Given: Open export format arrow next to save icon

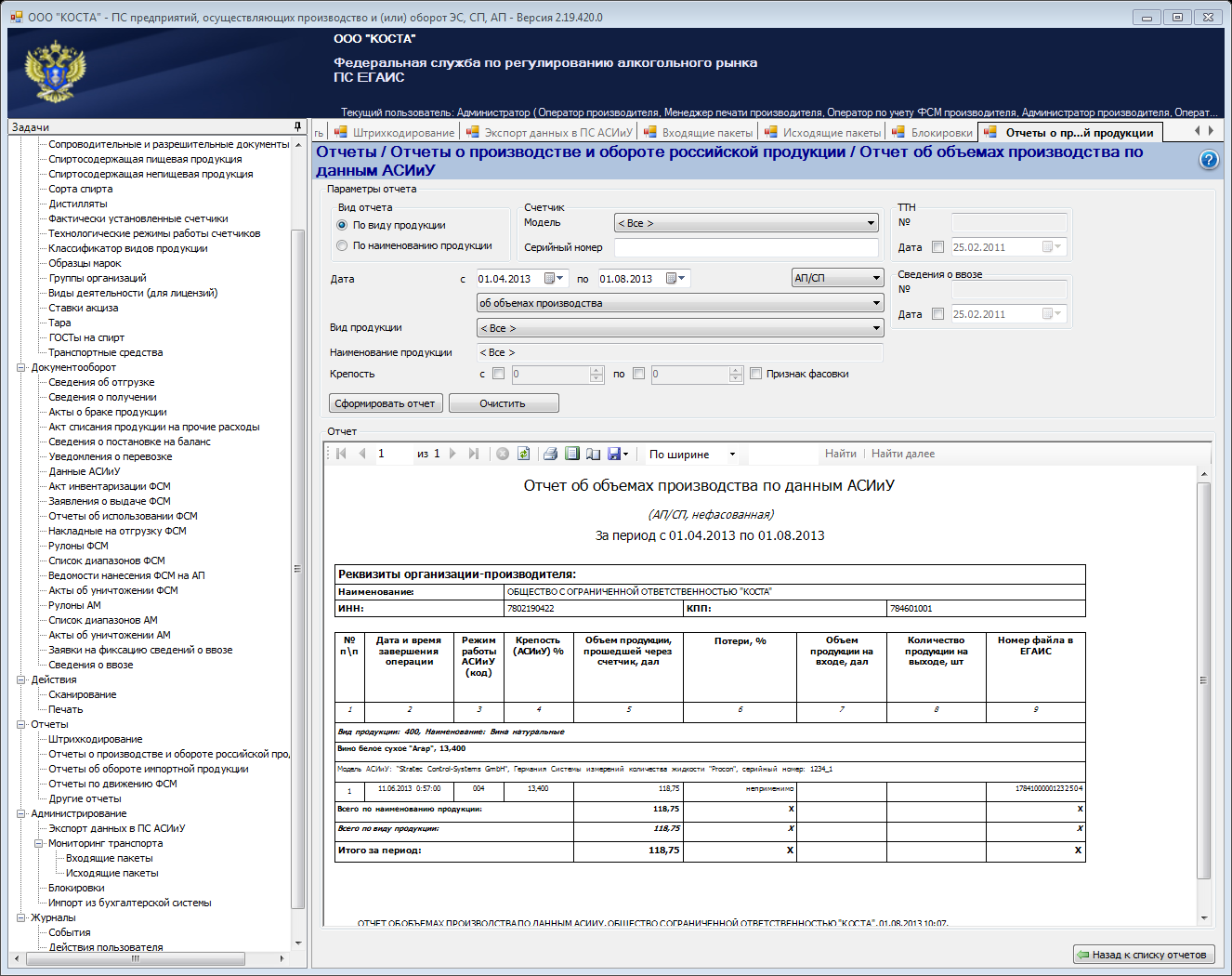Looking at the screenshot, I should [x=626, y=455].
